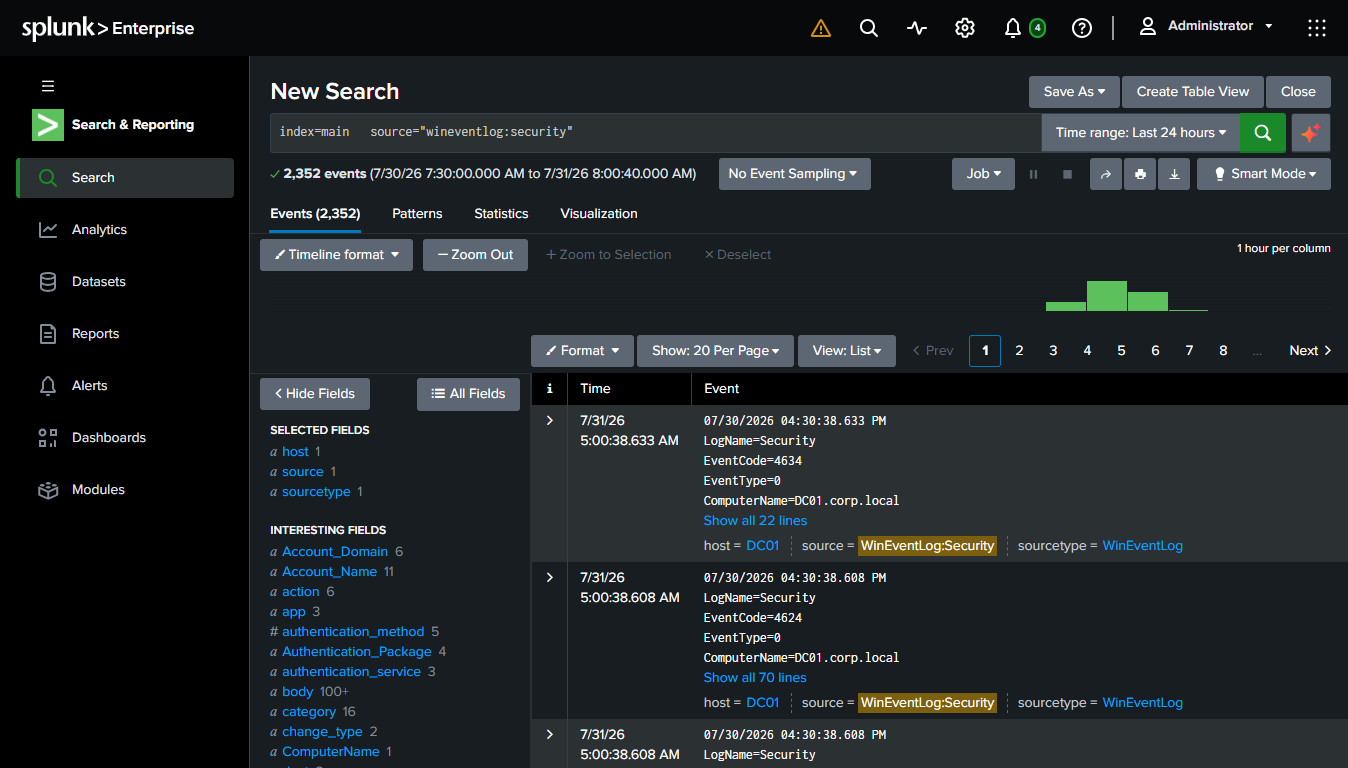Open the help question mark icon
1348x768 pixels.
pyautogui.click(x=1082, y=28)
